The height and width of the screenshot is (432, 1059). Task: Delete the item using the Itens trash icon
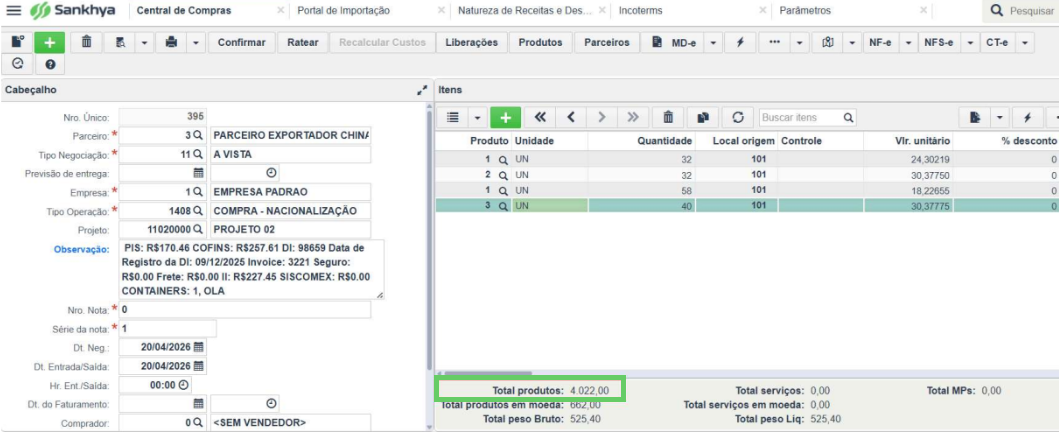pyautogui.click(x=668, y=117)
